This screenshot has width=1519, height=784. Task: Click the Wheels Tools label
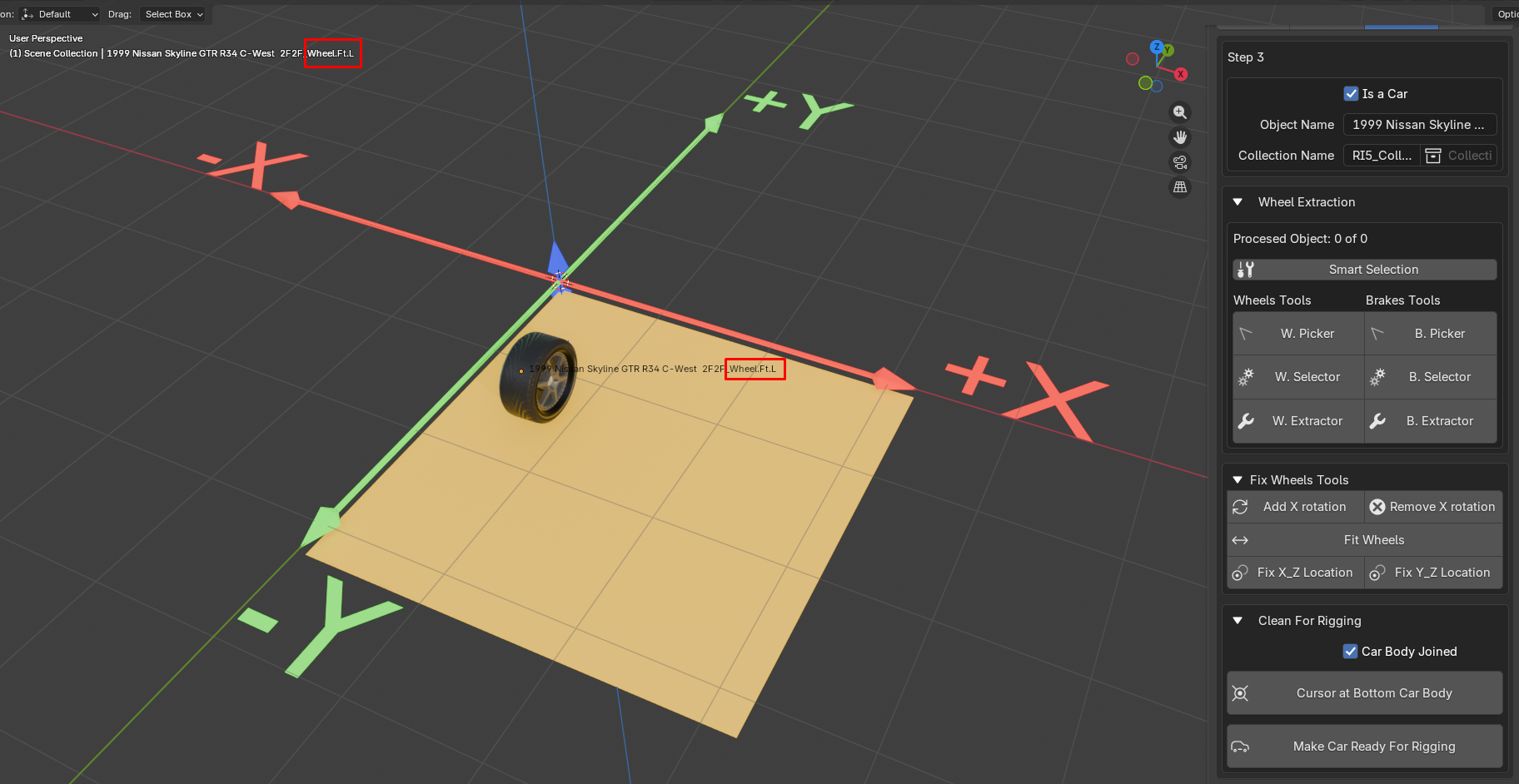pos(1272,300)
